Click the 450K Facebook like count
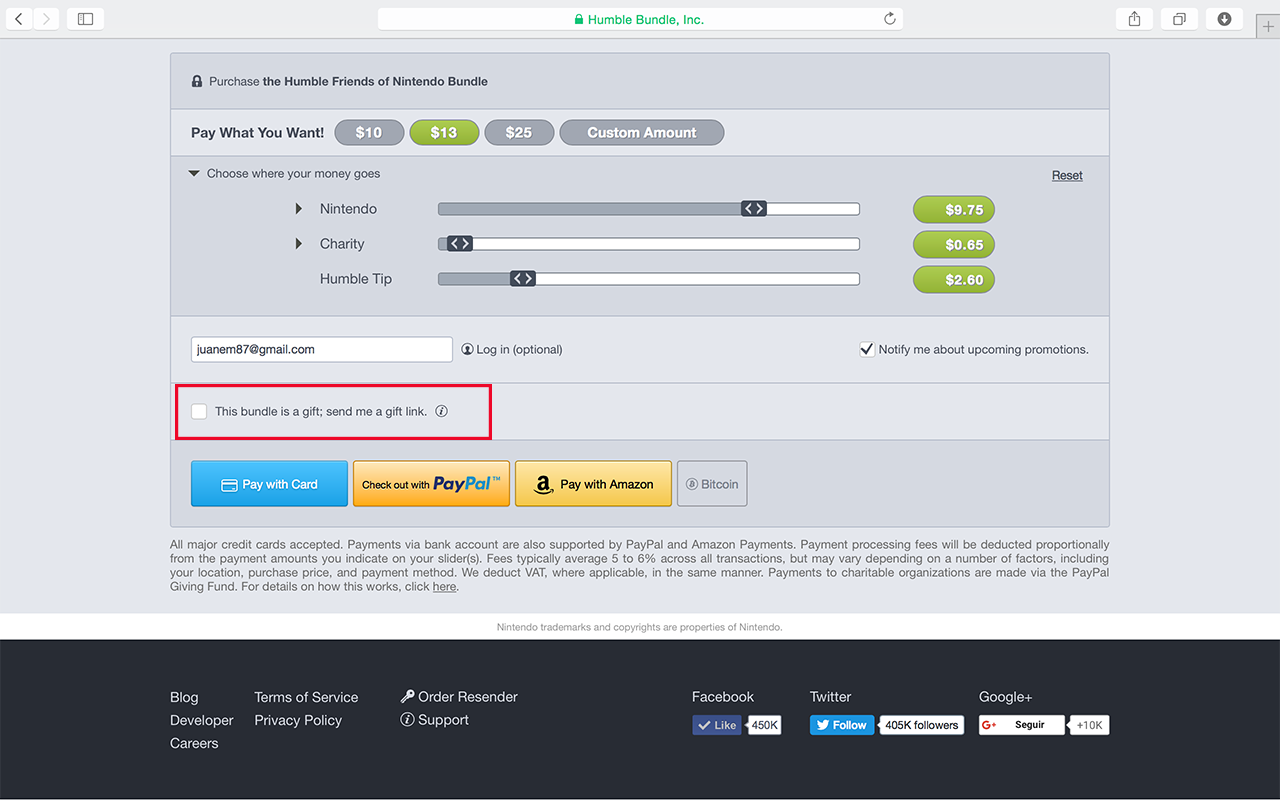 (765, 725)
